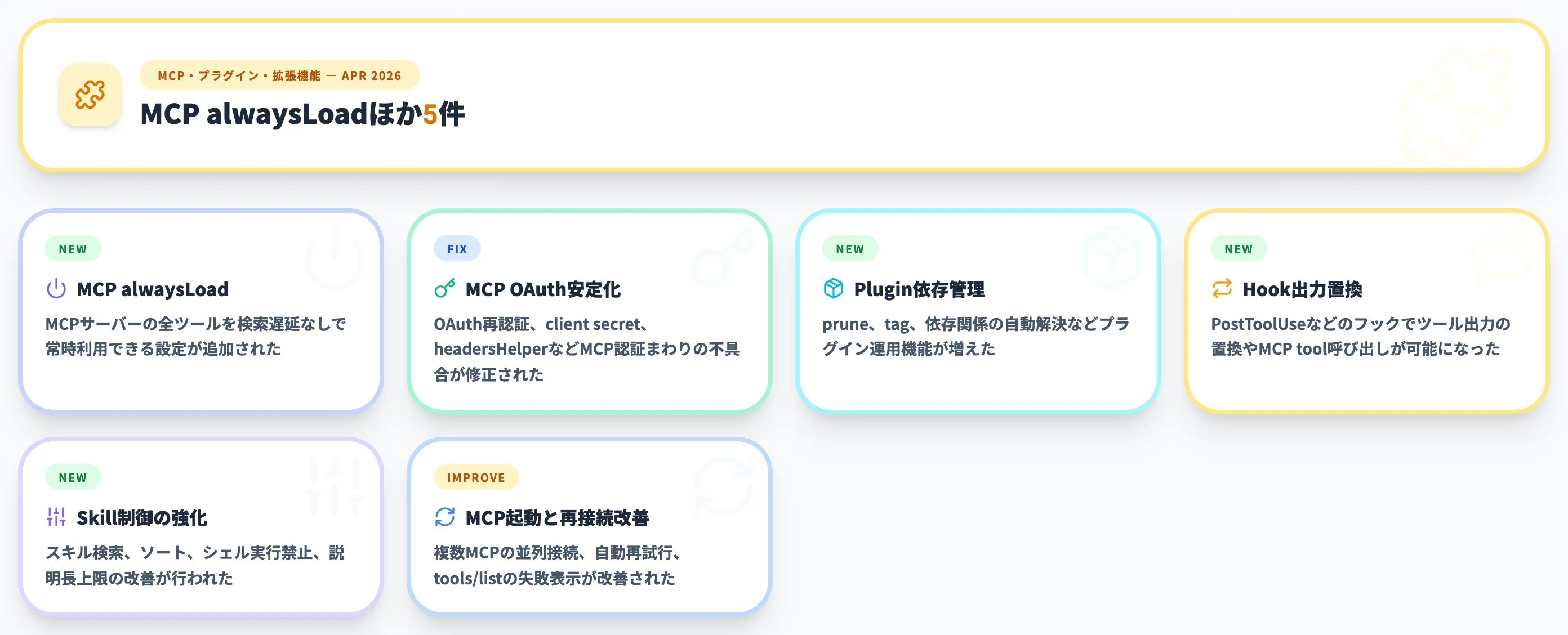Click description starting 複数MCPの並列接続
Viewport: 1568px width, 635px height.
557,565
